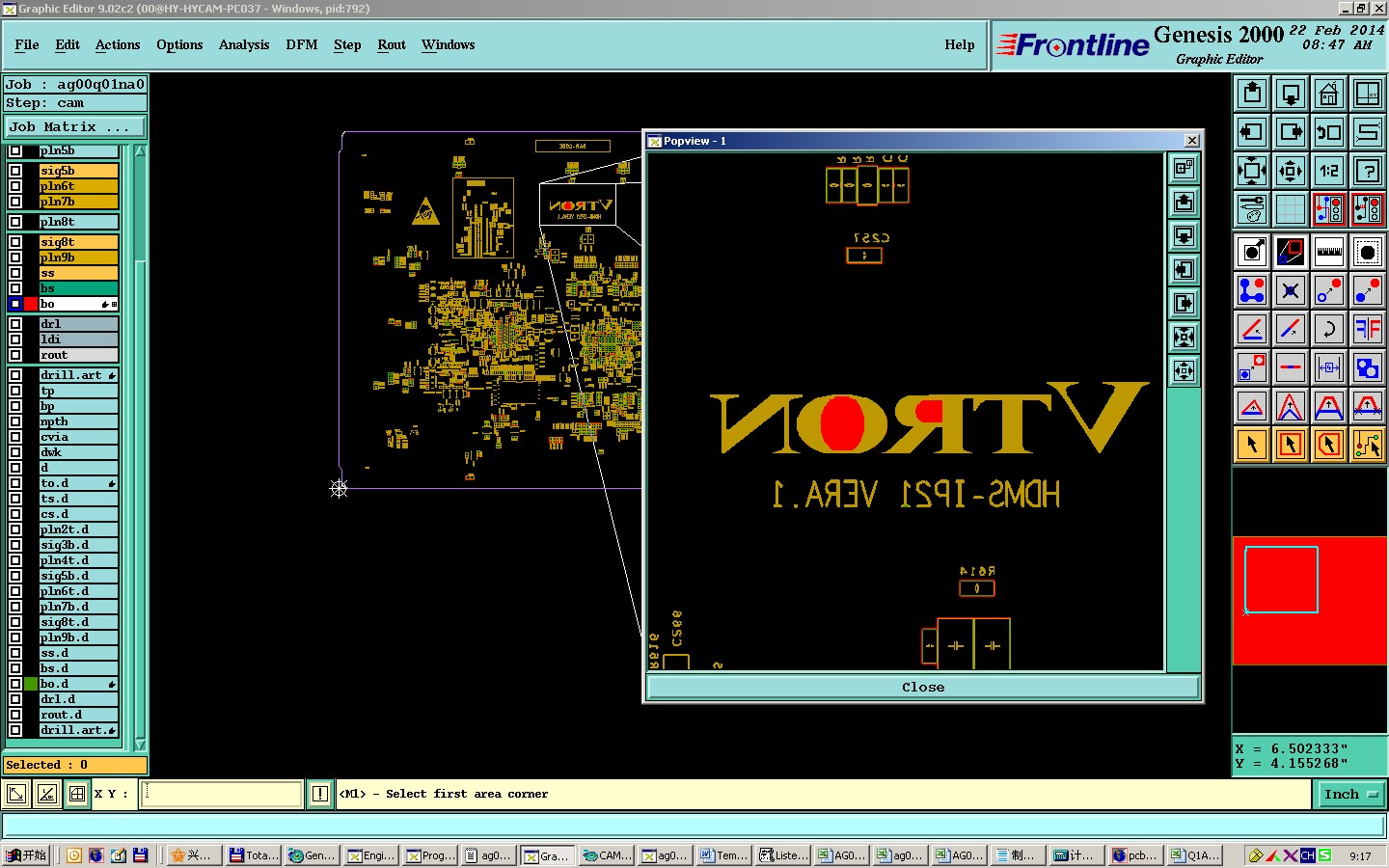
Task: Click the Windows Start button on the taskbar
Action: pos(26,855)
